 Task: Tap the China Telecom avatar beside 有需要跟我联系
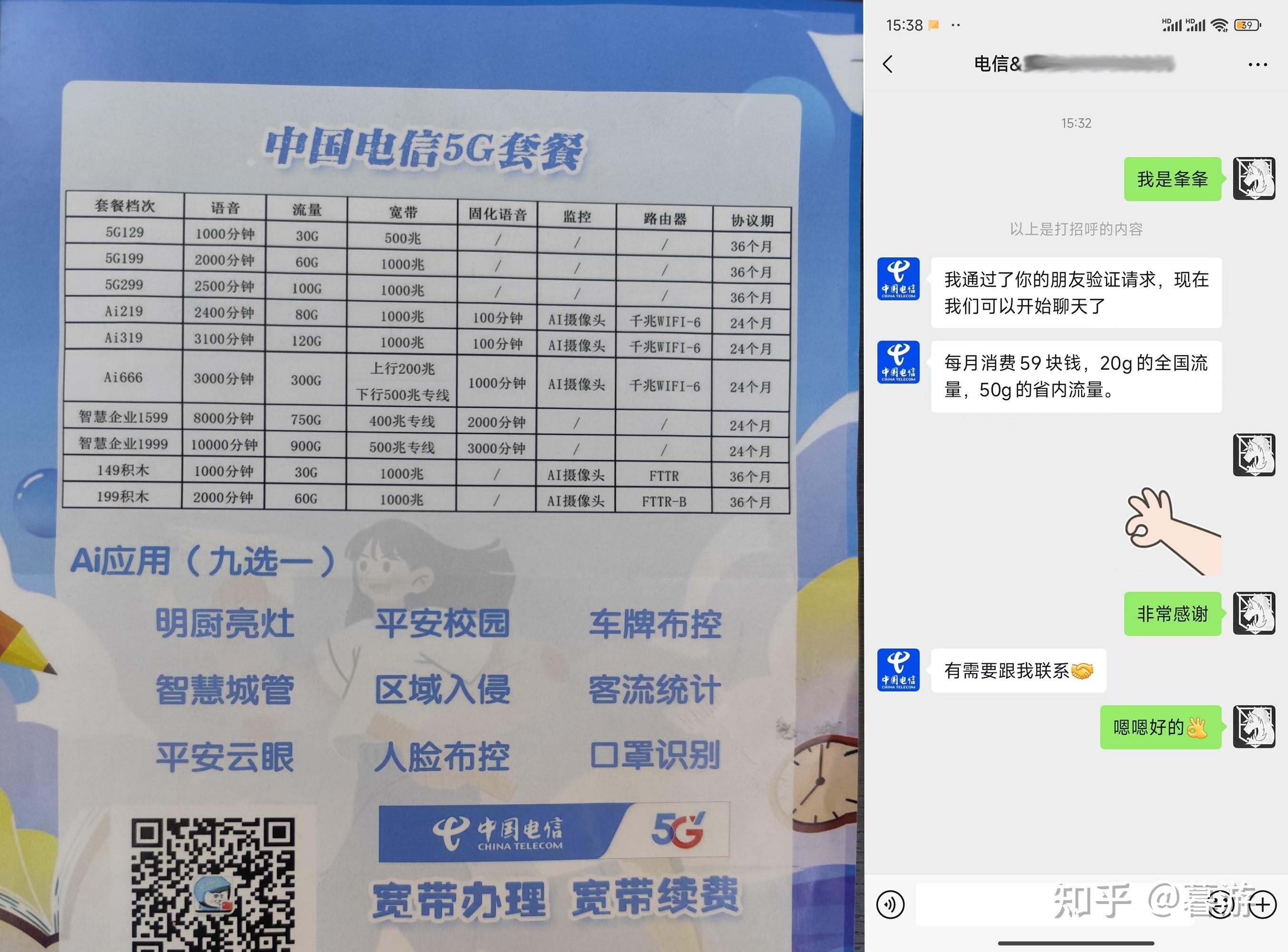point(898,670)
